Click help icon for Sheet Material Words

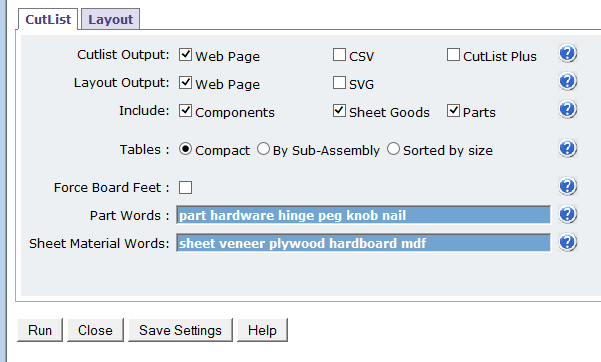pyautogui.click(x=568, y=242)
